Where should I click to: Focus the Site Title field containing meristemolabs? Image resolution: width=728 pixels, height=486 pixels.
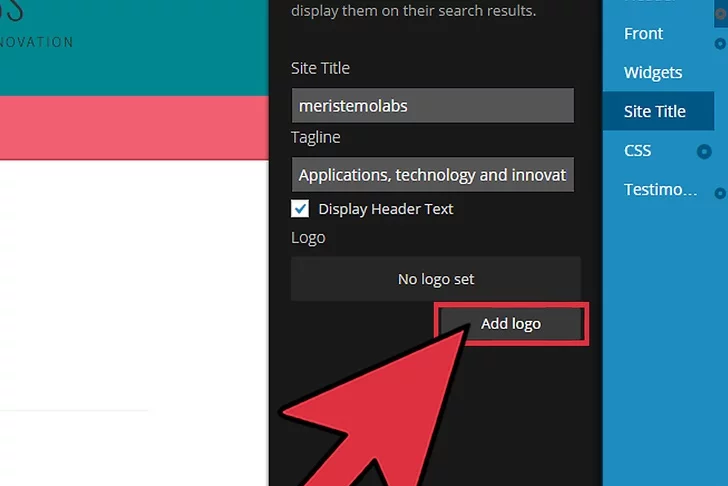coord(432,106)
